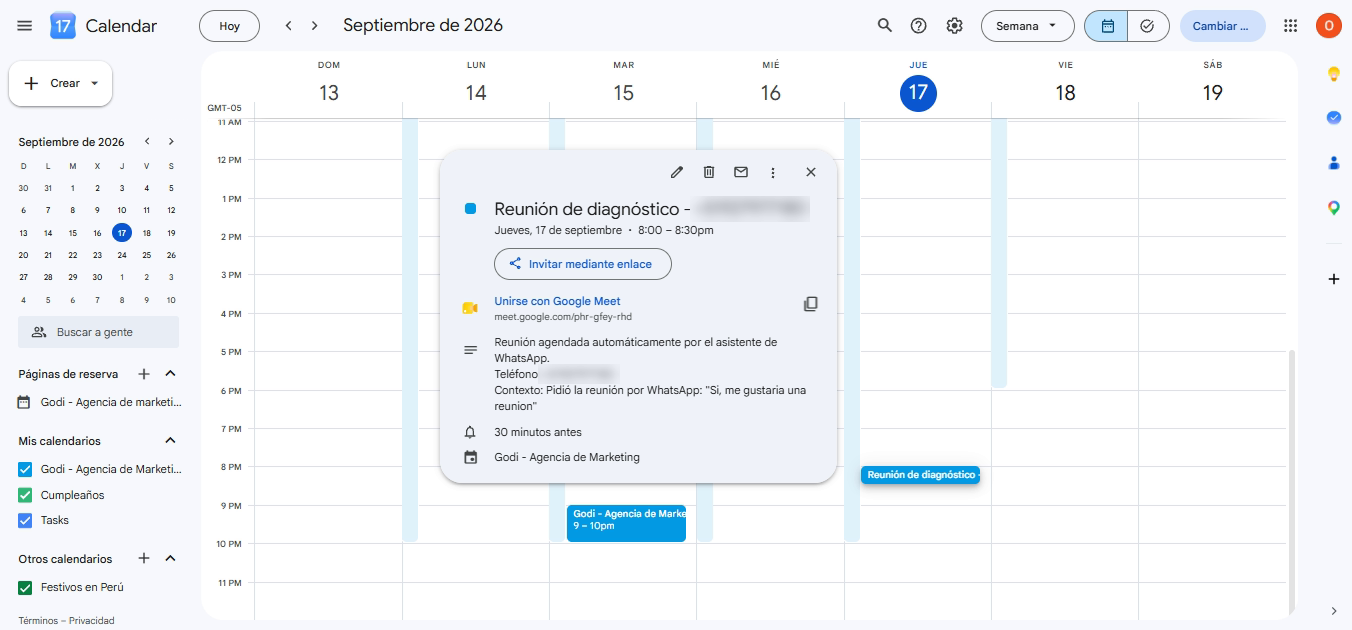The height and width of the screenshot is (630, 1352).
Task: Go to the previous week
Action: 289,26
